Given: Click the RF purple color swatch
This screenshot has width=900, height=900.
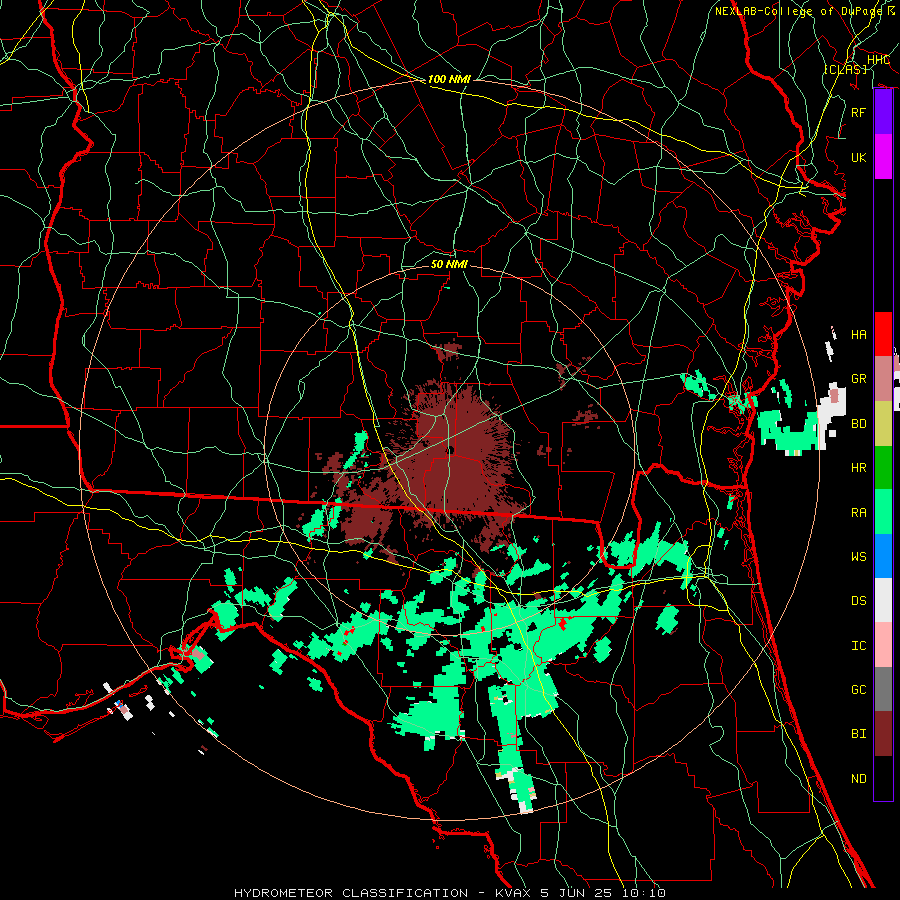Looking at the screenshot, I should [883, 112].
